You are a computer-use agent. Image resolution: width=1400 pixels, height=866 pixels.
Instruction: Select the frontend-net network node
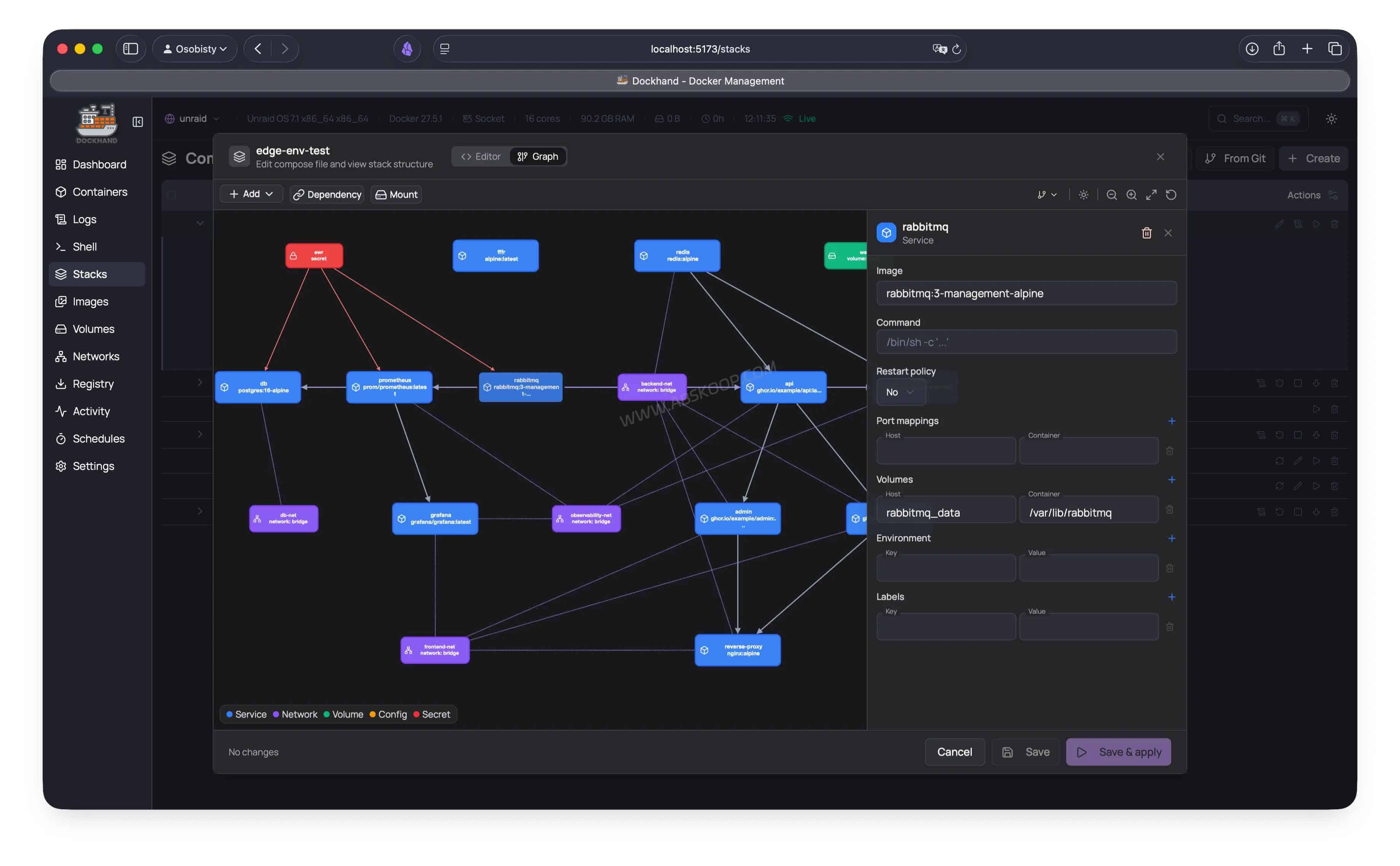click(x=435, y=650)
